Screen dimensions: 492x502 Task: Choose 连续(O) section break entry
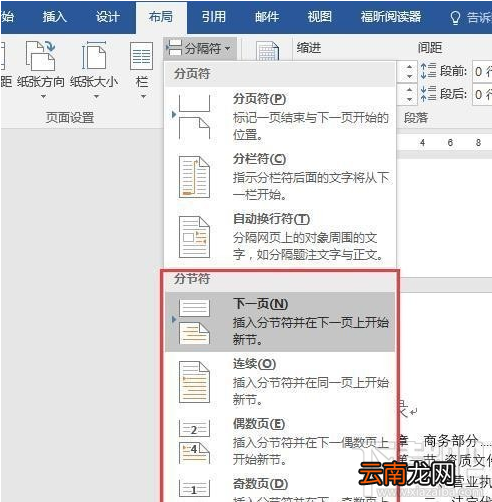point(280,382)
